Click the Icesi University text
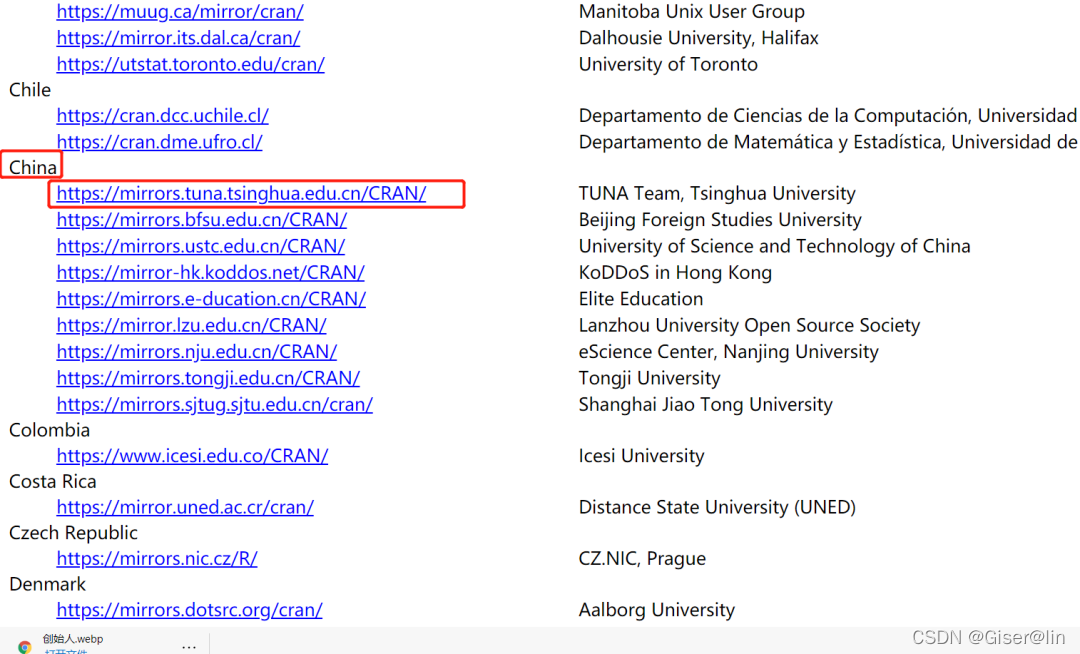 (641, 456)
